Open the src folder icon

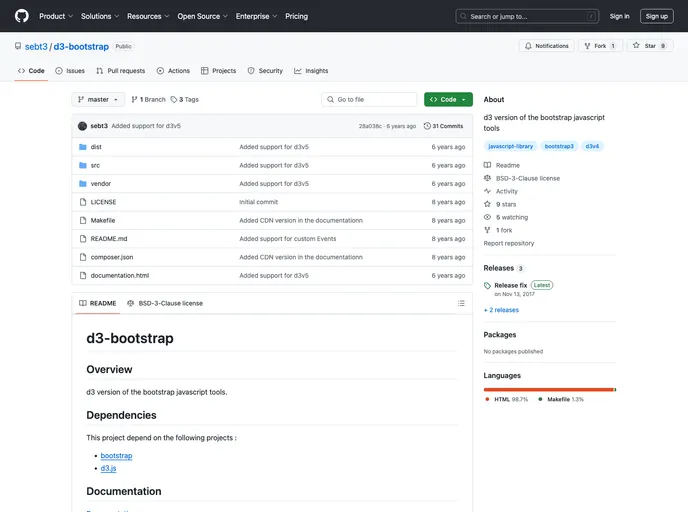click(x=82, y=165)
